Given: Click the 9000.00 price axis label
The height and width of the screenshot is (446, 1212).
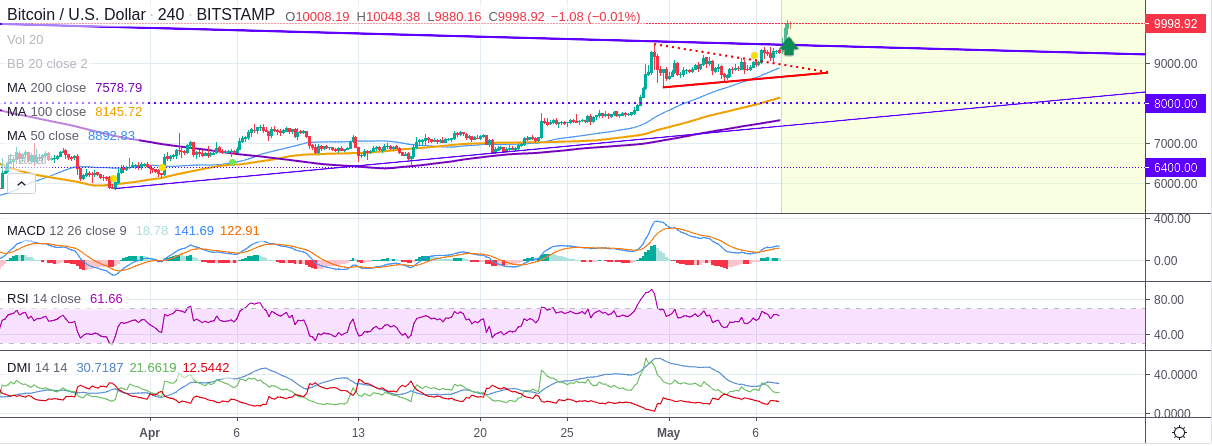Looking at the screenshot, I should [x=1176, y=63].
